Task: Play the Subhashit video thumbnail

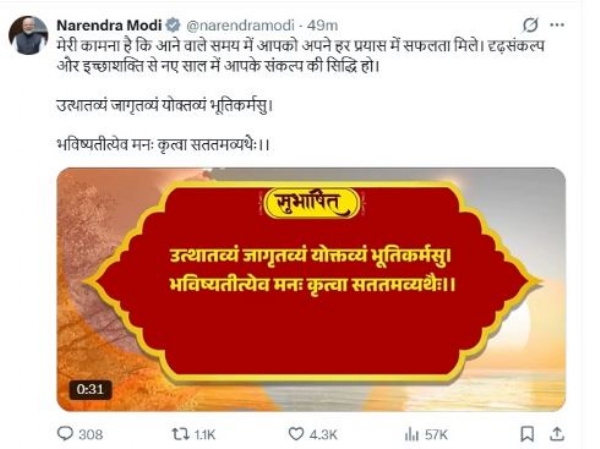Action: pos(311,289)
